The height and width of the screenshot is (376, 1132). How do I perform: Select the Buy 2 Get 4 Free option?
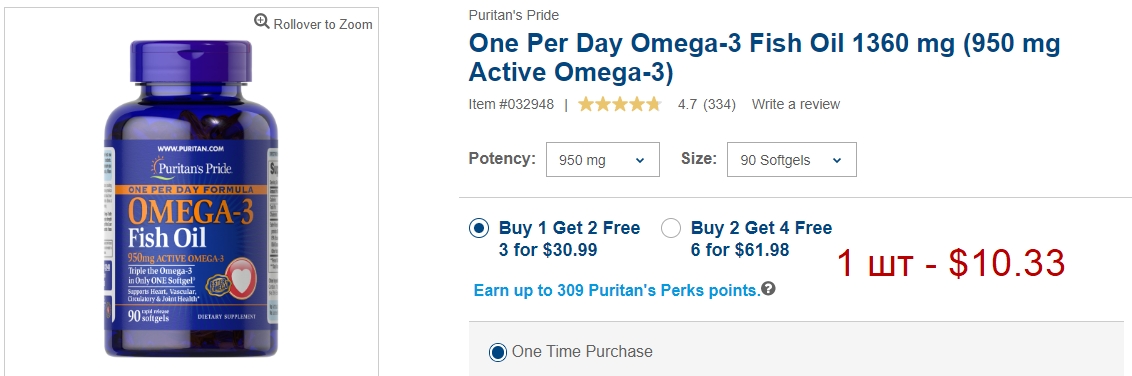pyautogui.click(x=671, y=229)
